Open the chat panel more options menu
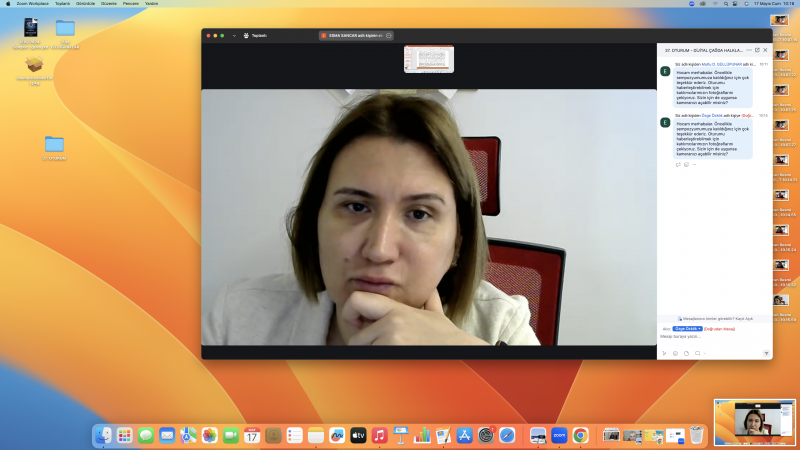This screenshot has width=800, height=450. pos(748,49)
